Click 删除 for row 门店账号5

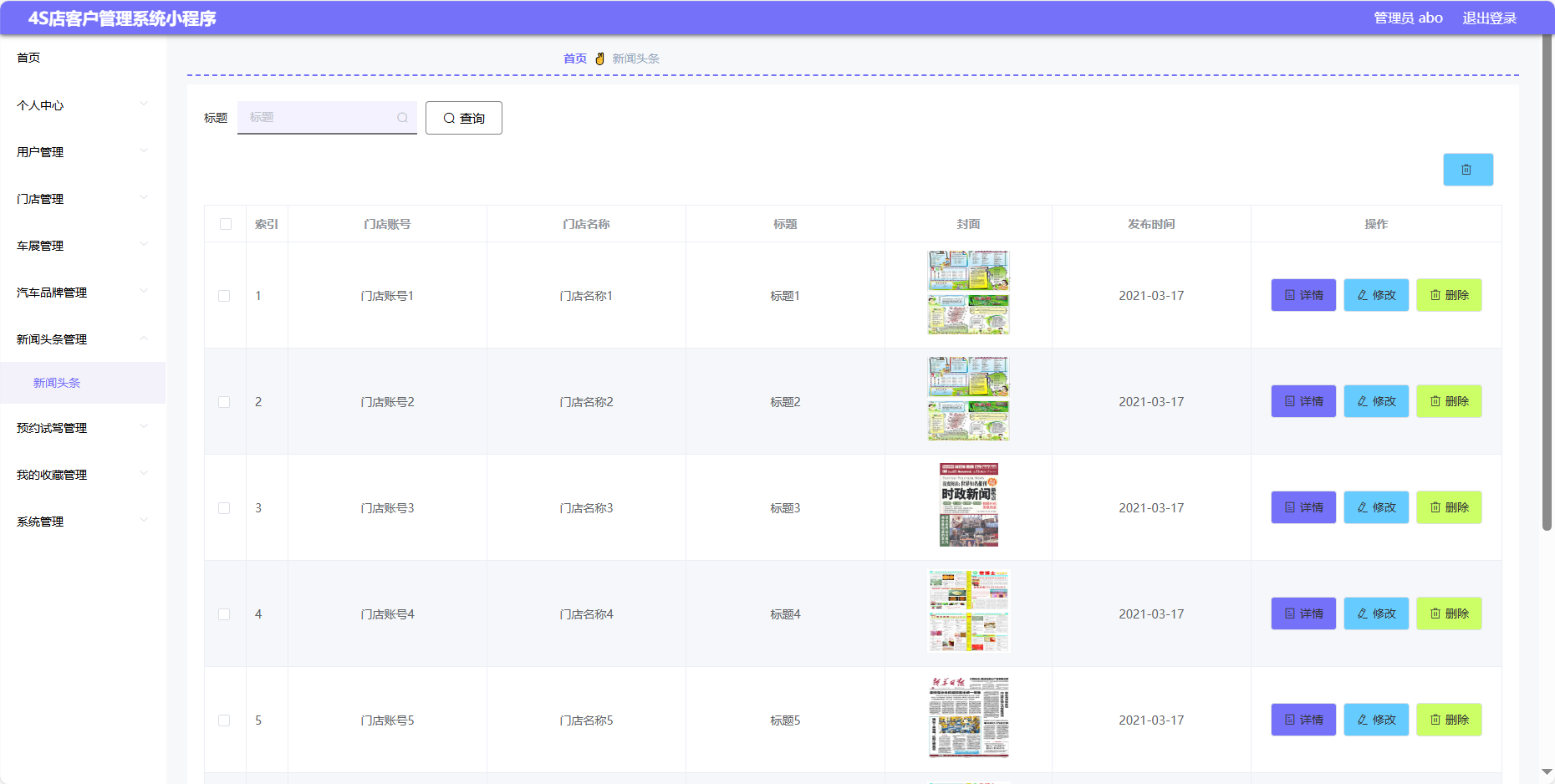pos(1449,720)
